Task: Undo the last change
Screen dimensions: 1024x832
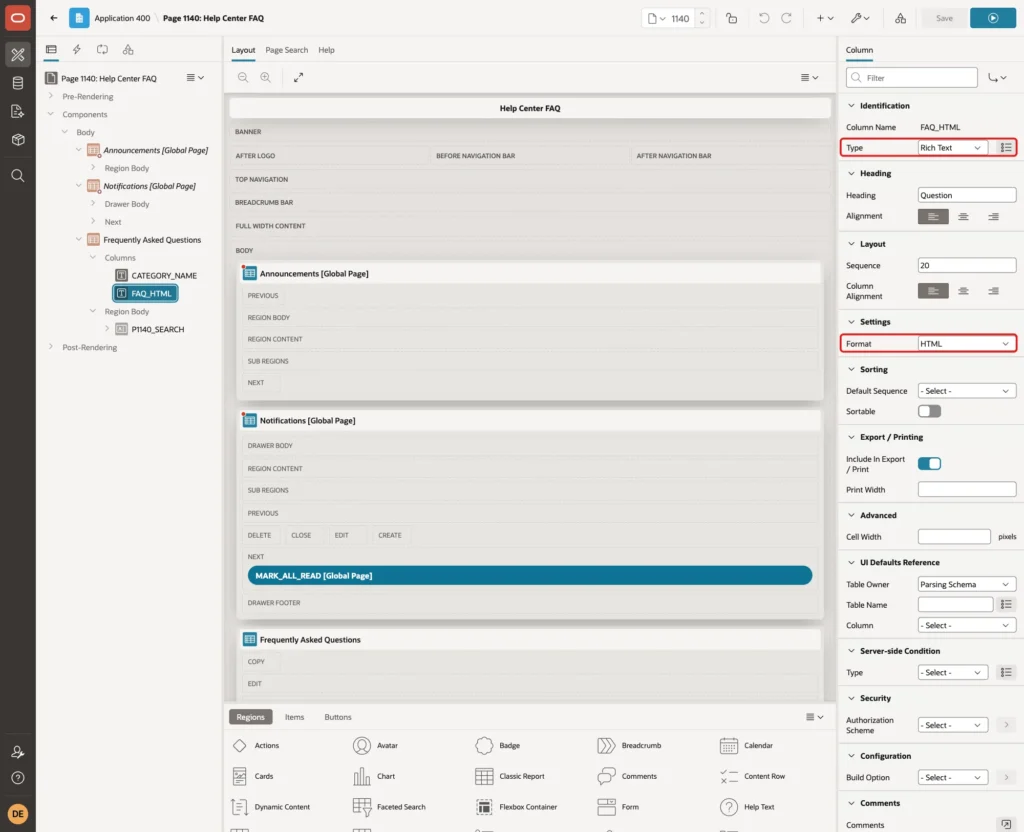Action: coord(763,18)
